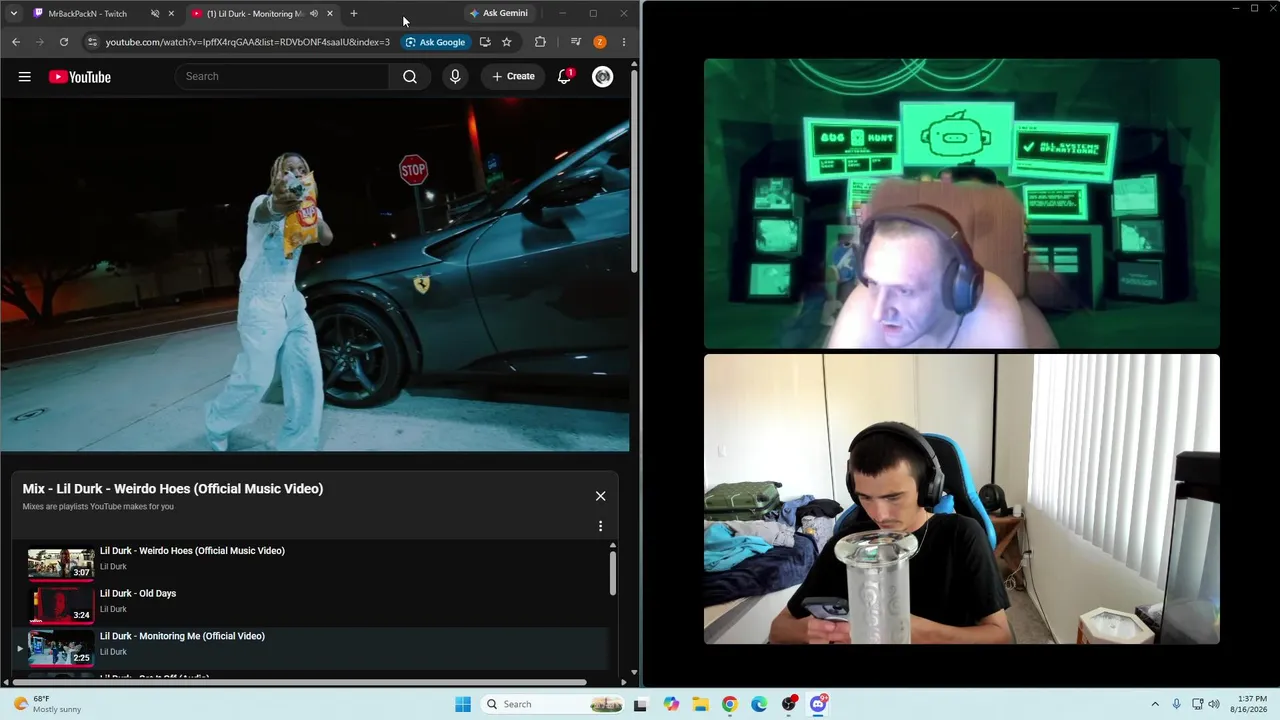This screenshot has width=1280, height=720.
Task: Toggle the taskbar microphone icon
Action: pos(1176,704)
